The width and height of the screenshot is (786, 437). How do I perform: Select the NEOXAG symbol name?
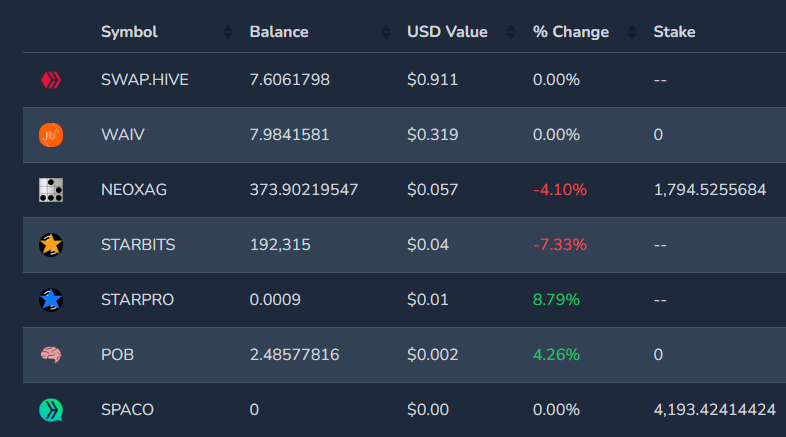[134, 190]
